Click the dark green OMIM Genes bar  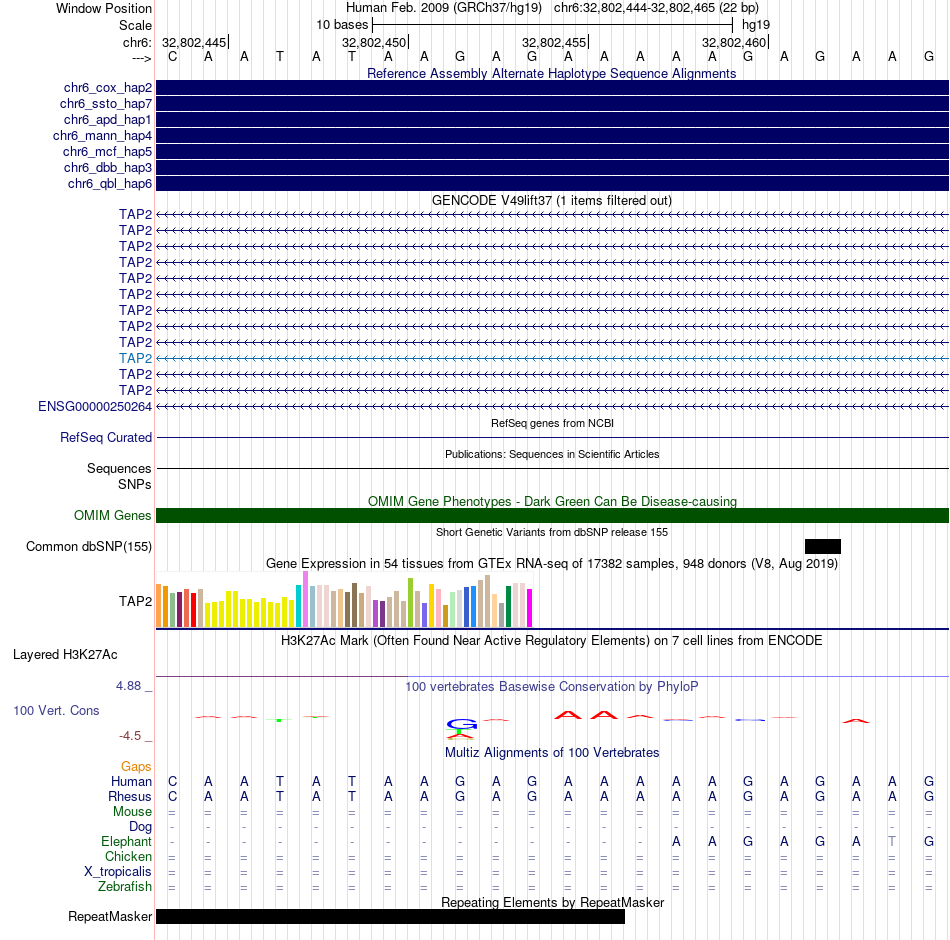point(552,516)
